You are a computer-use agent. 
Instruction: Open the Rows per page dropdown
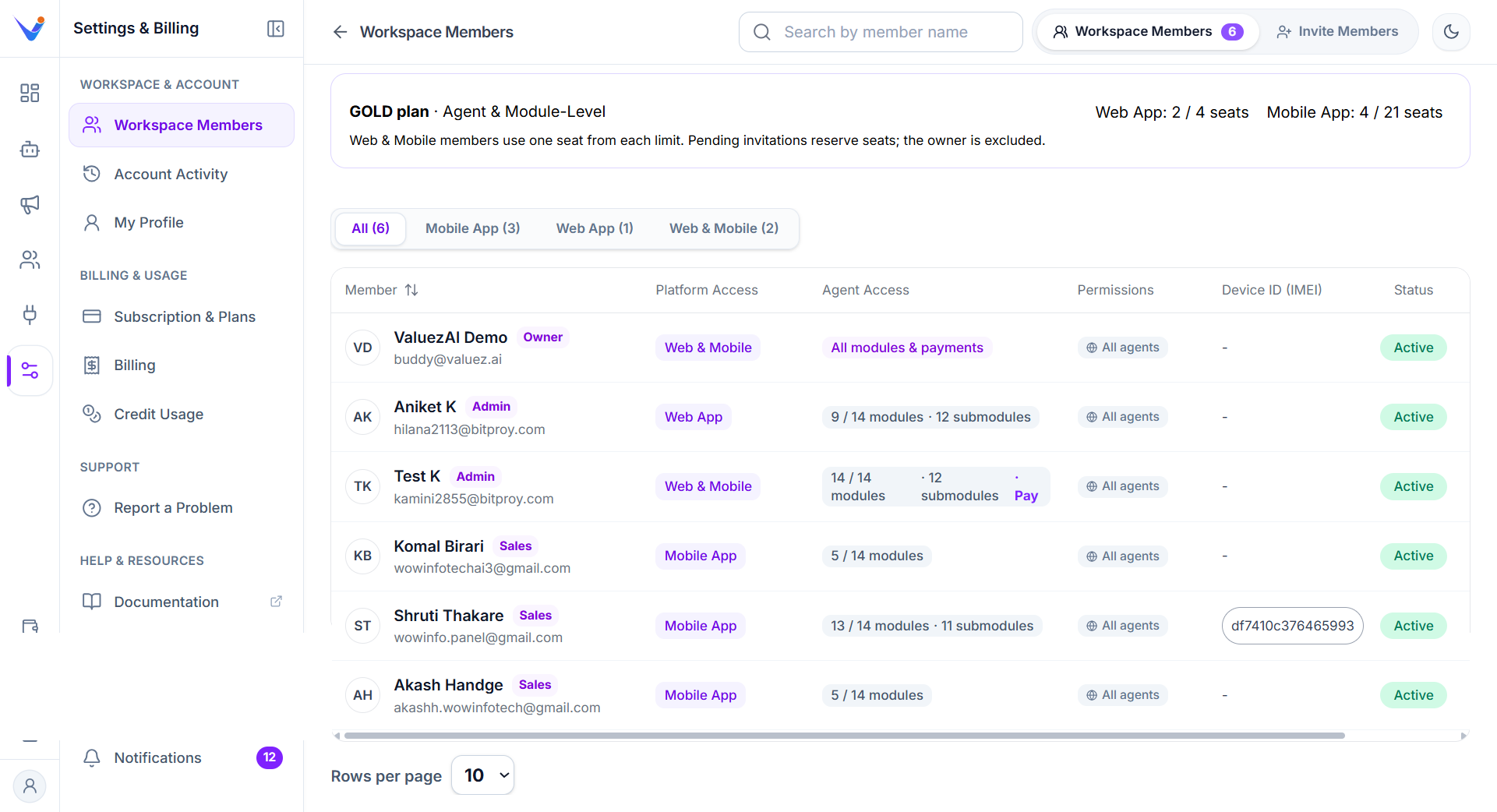[x=482, y=775]
